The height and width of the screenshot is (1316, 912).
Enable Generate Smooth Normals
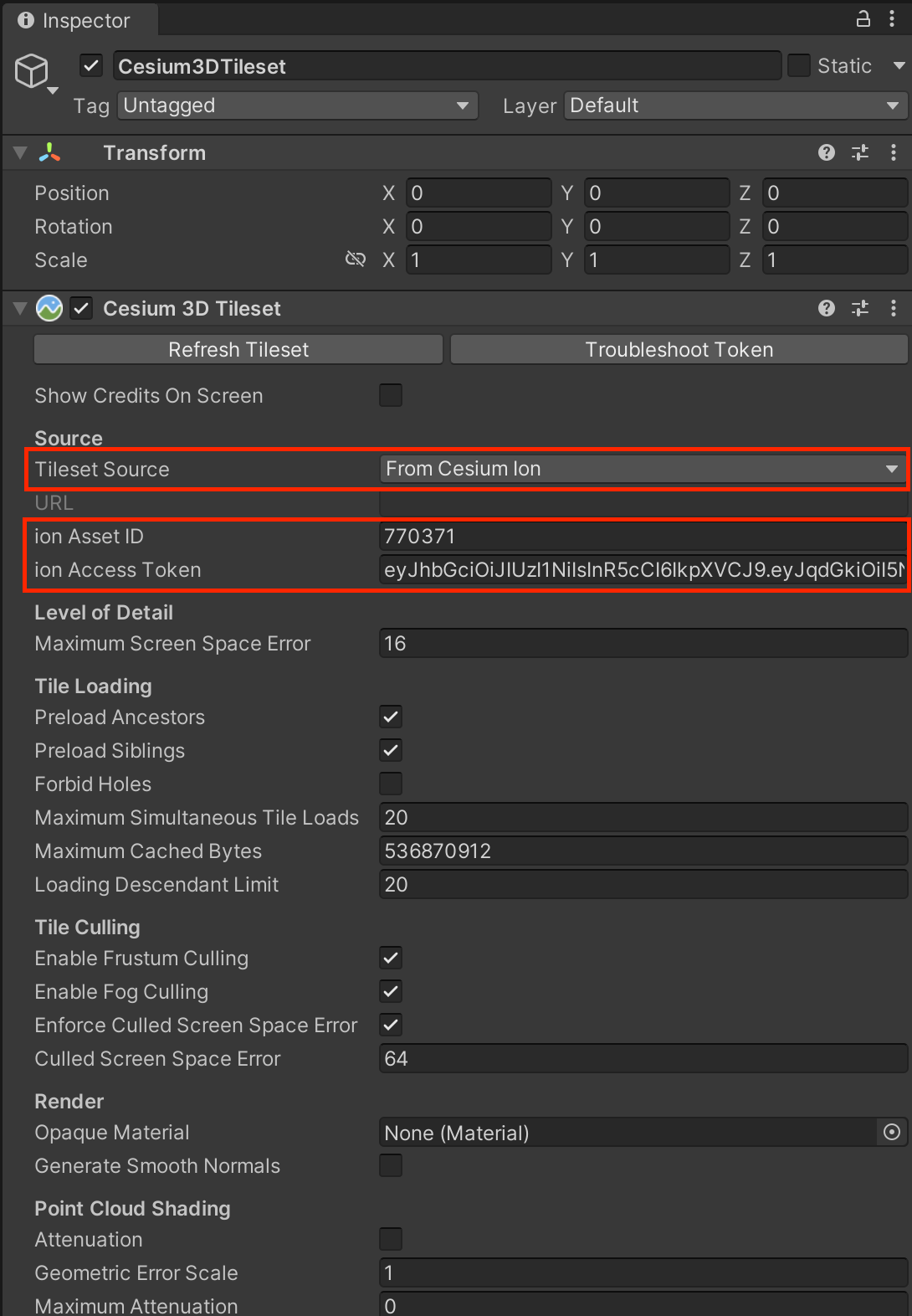tap(391, 1165)
